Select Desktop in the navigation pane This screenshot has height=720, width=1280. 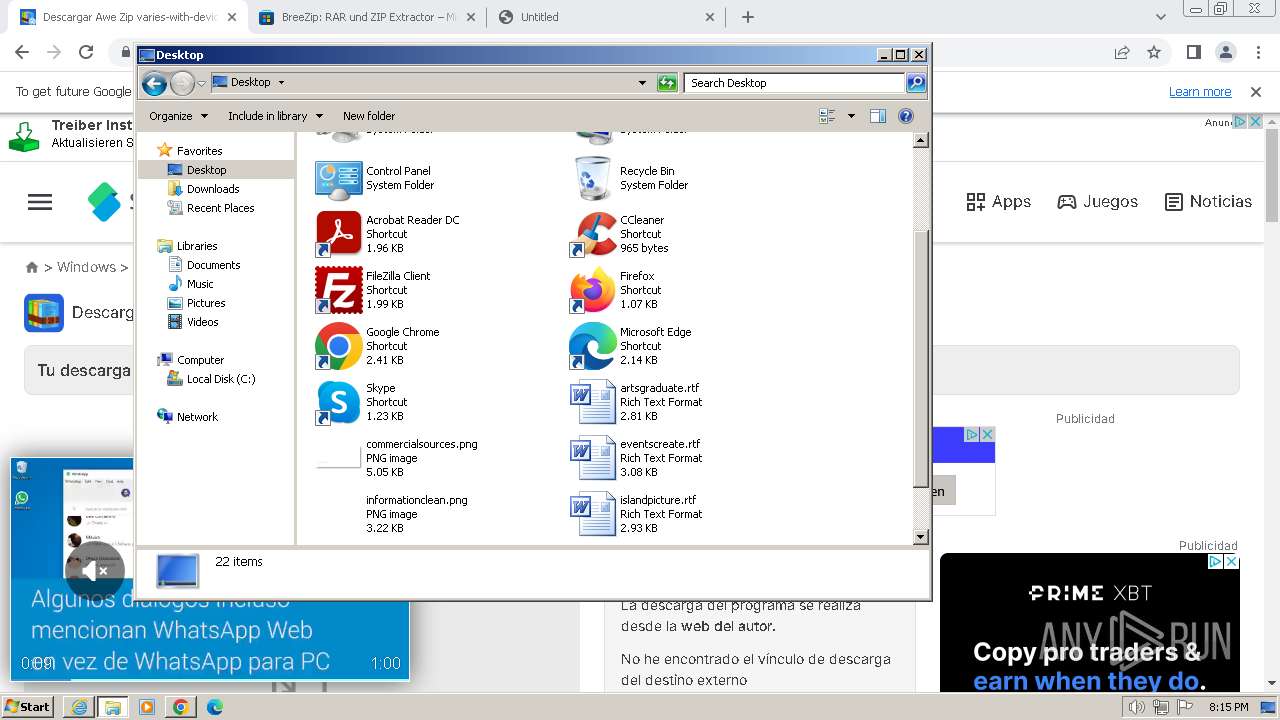pyautogui.click(x=206, y=170)
